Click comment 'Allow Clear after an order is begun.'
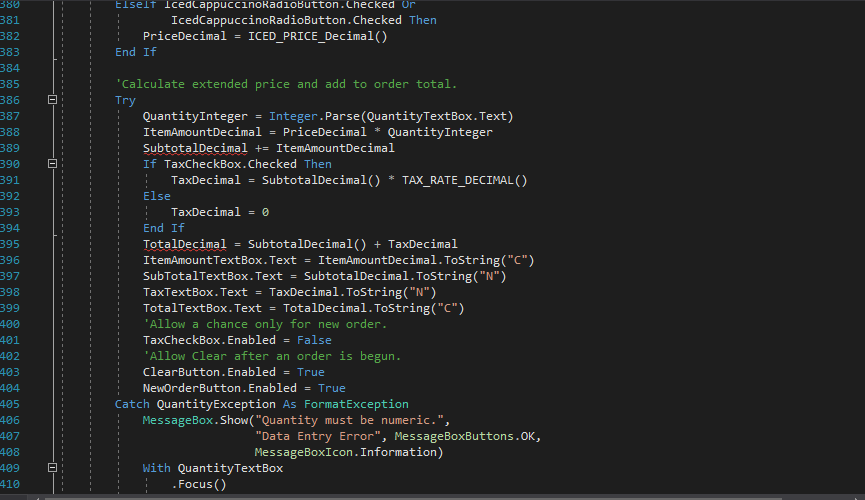The width and height of the screenshot is (865, 500). [x=272, y=357]
